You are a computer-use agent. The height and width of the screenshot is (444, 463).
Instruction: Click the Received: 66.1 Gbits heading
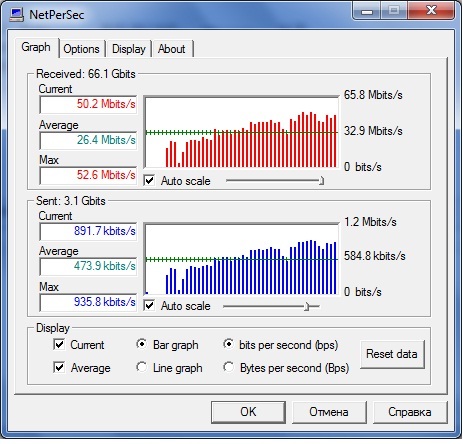point(86,74)
